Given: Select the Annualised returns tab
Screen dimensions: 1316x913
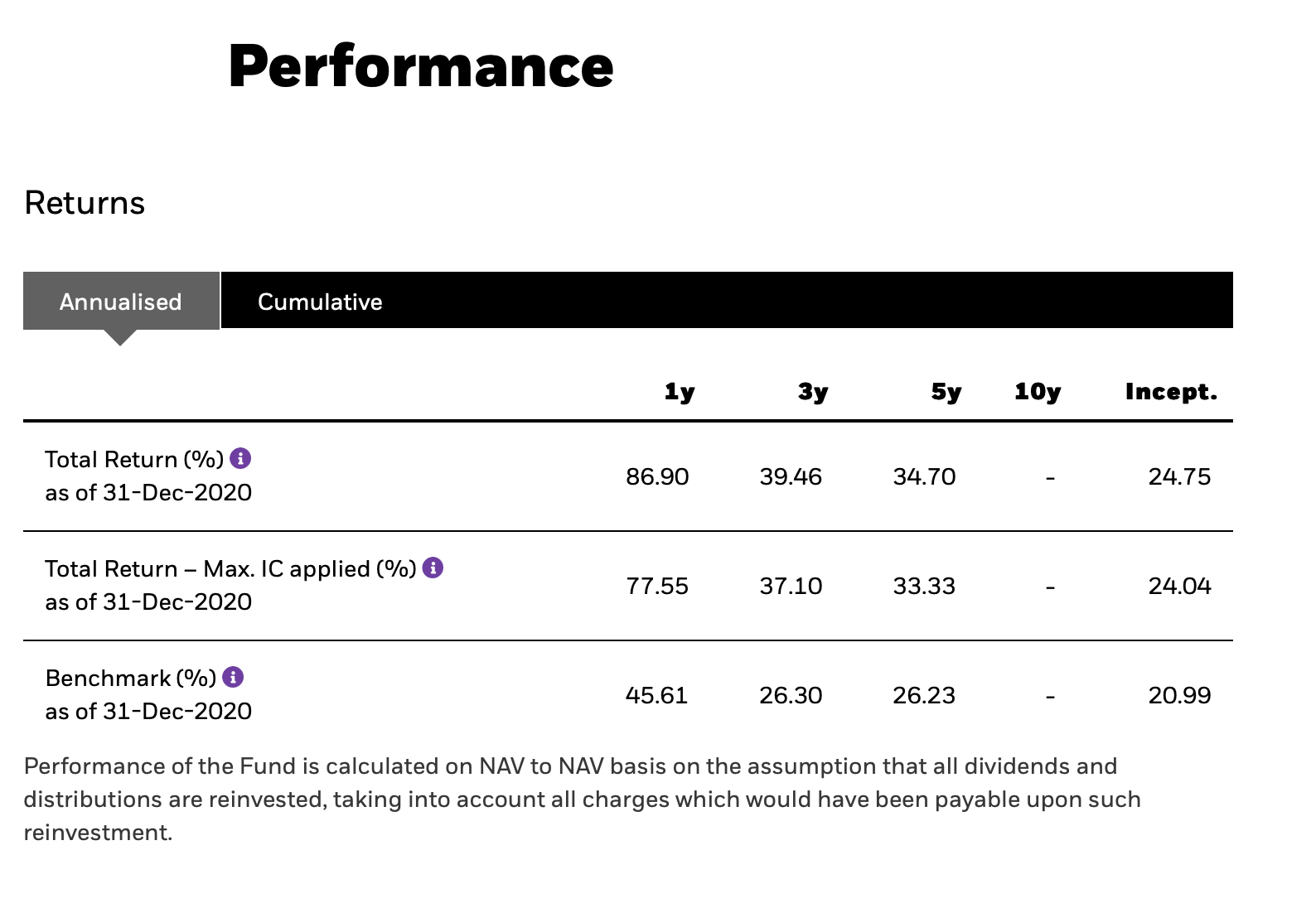Looking at the screenshot, I should click(121, 302).
